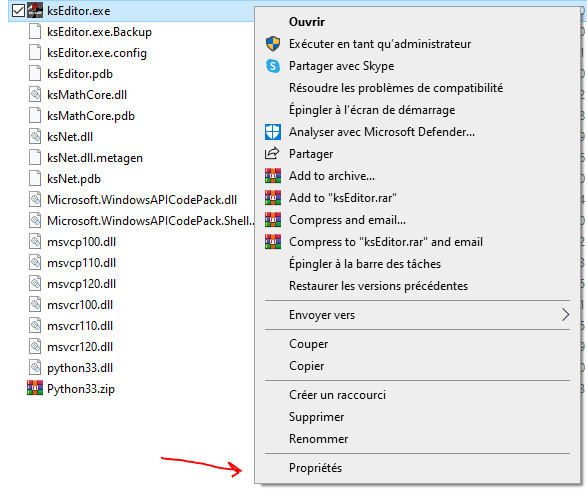Click the Skype logo icon in menu

(273, 66)
